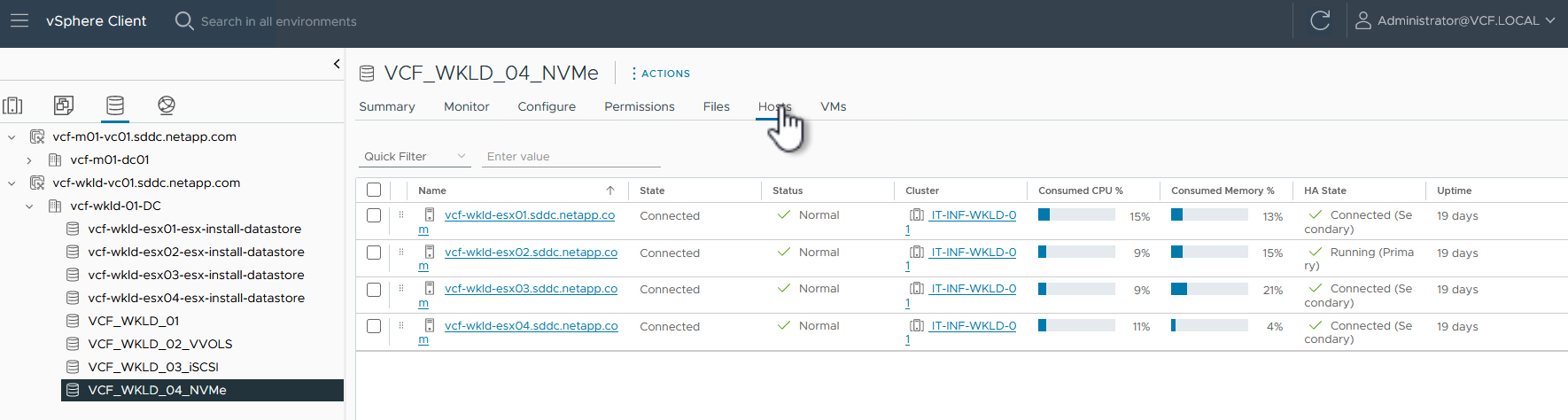This screenshot has width=1568, height=420.
Task: Open the Networking inventory view icon
Action: (166, 105)
